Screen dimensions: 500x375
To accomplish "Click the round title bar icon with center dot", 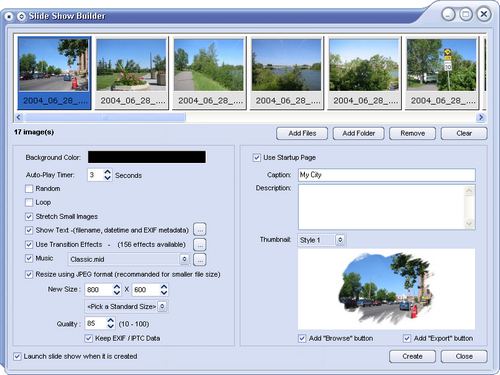I will [x=8, y=16].
